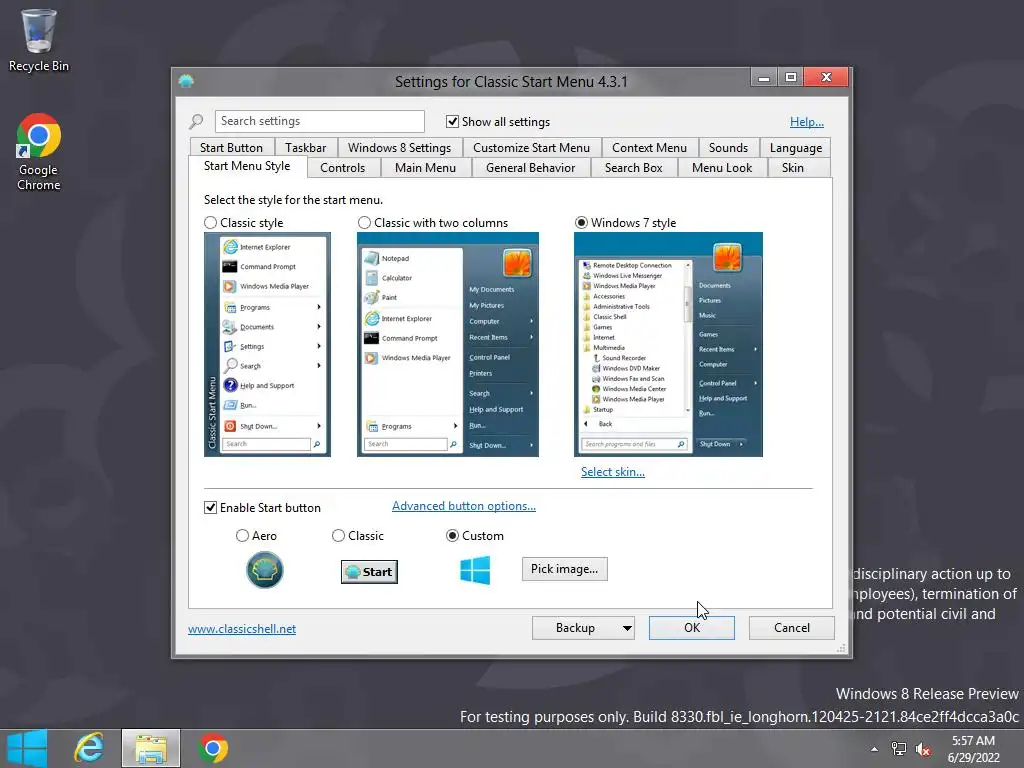
Task: Switch to the Language tab
Action: [795, 148]
